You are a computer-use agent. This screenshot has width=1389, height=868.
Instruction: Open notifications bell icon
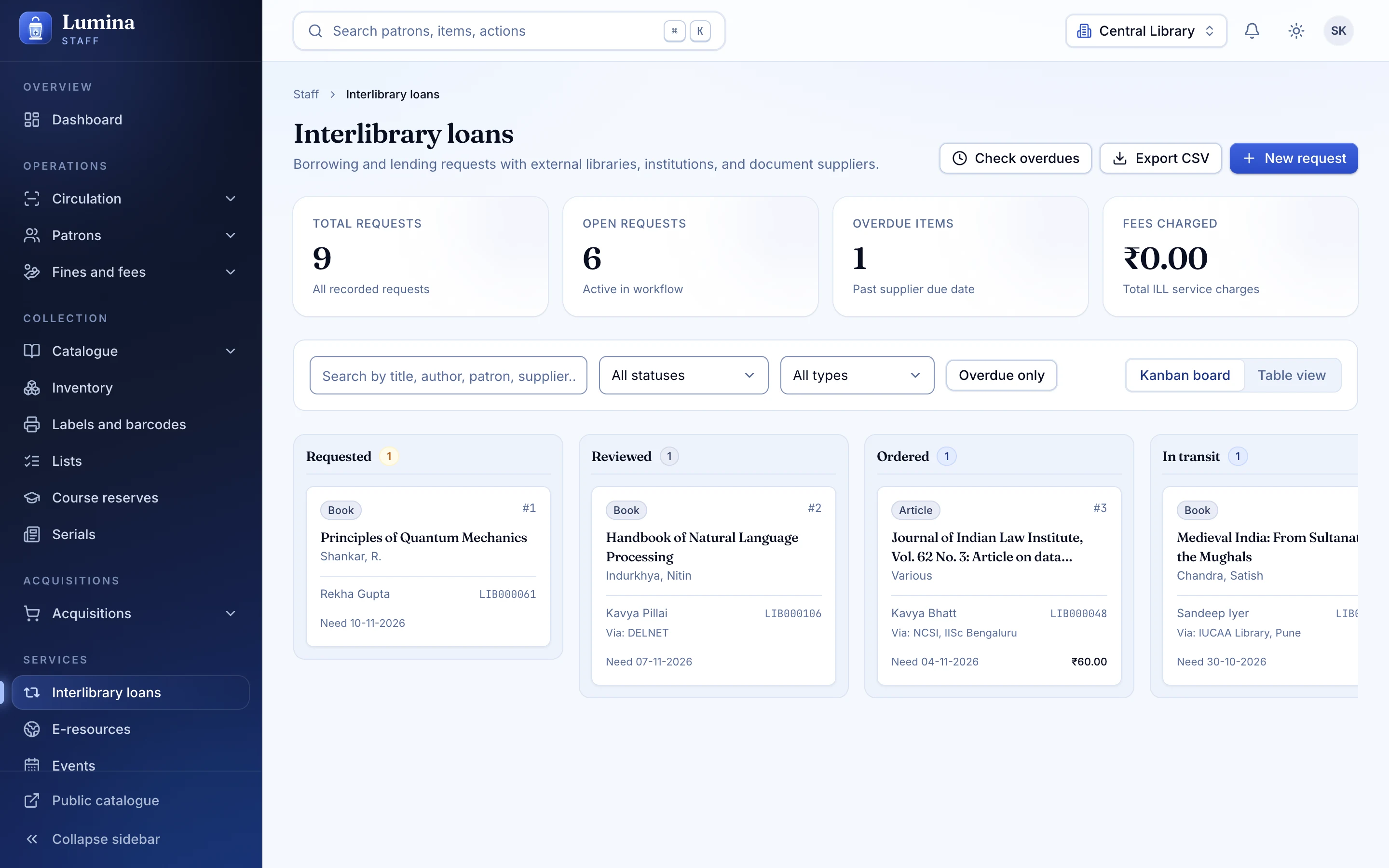[x=1252, y=31]
